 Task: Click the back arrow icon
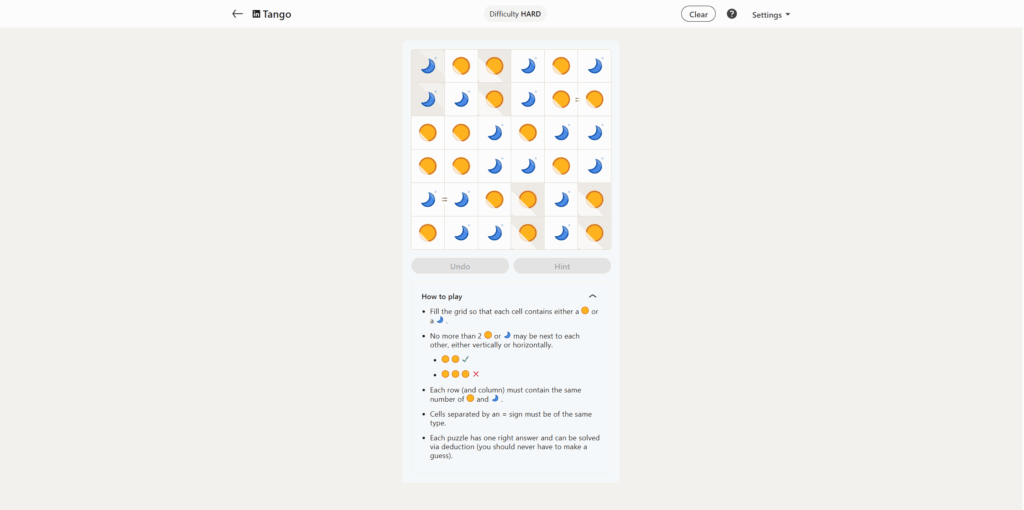click(x=237, y=14)
